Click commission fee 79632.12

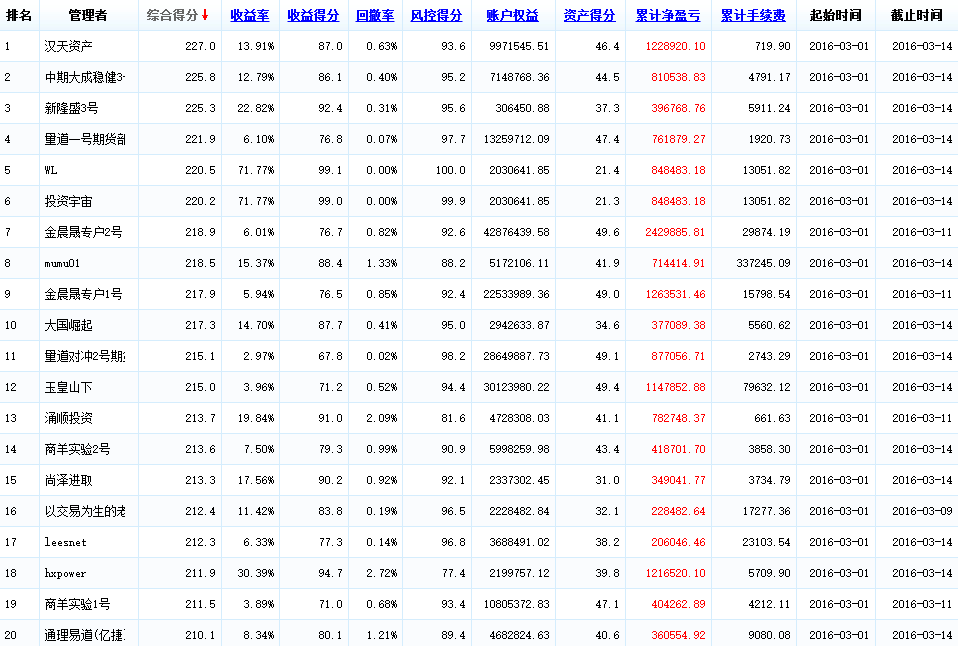[x=766, y=387]
